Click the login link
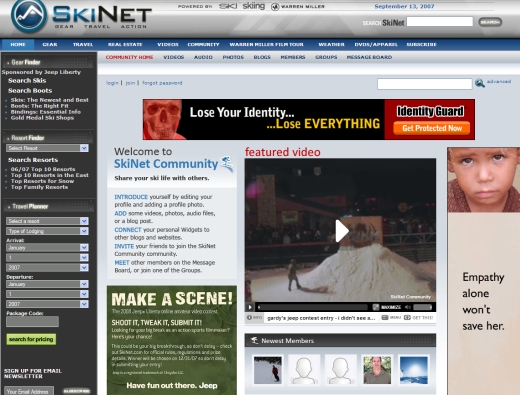Image resolution: width=520 pixels, height=395 pixels. [x=112, y=83]
